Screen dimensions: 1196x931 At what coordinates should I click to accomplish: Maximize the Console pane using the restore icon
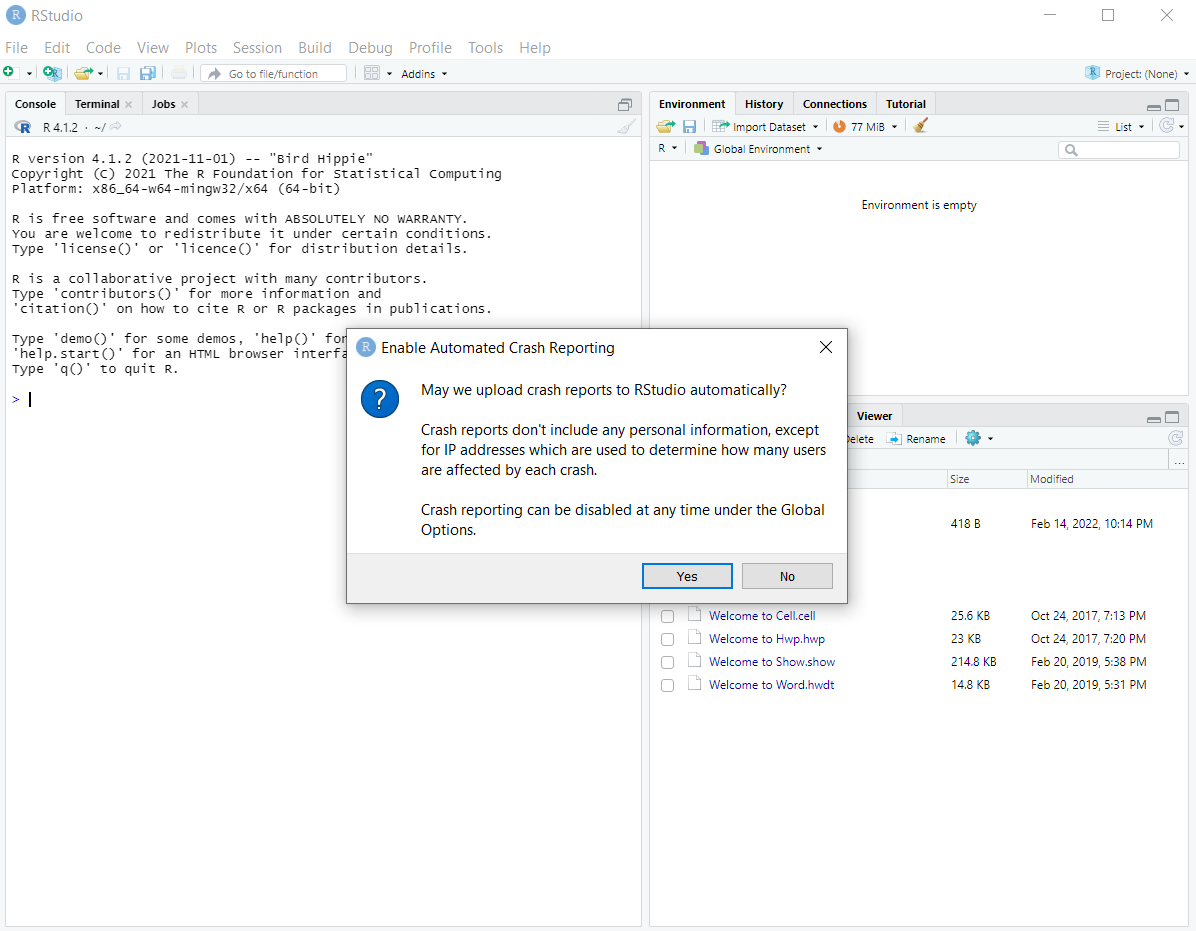pyautogui.click(x=625, y=104)
